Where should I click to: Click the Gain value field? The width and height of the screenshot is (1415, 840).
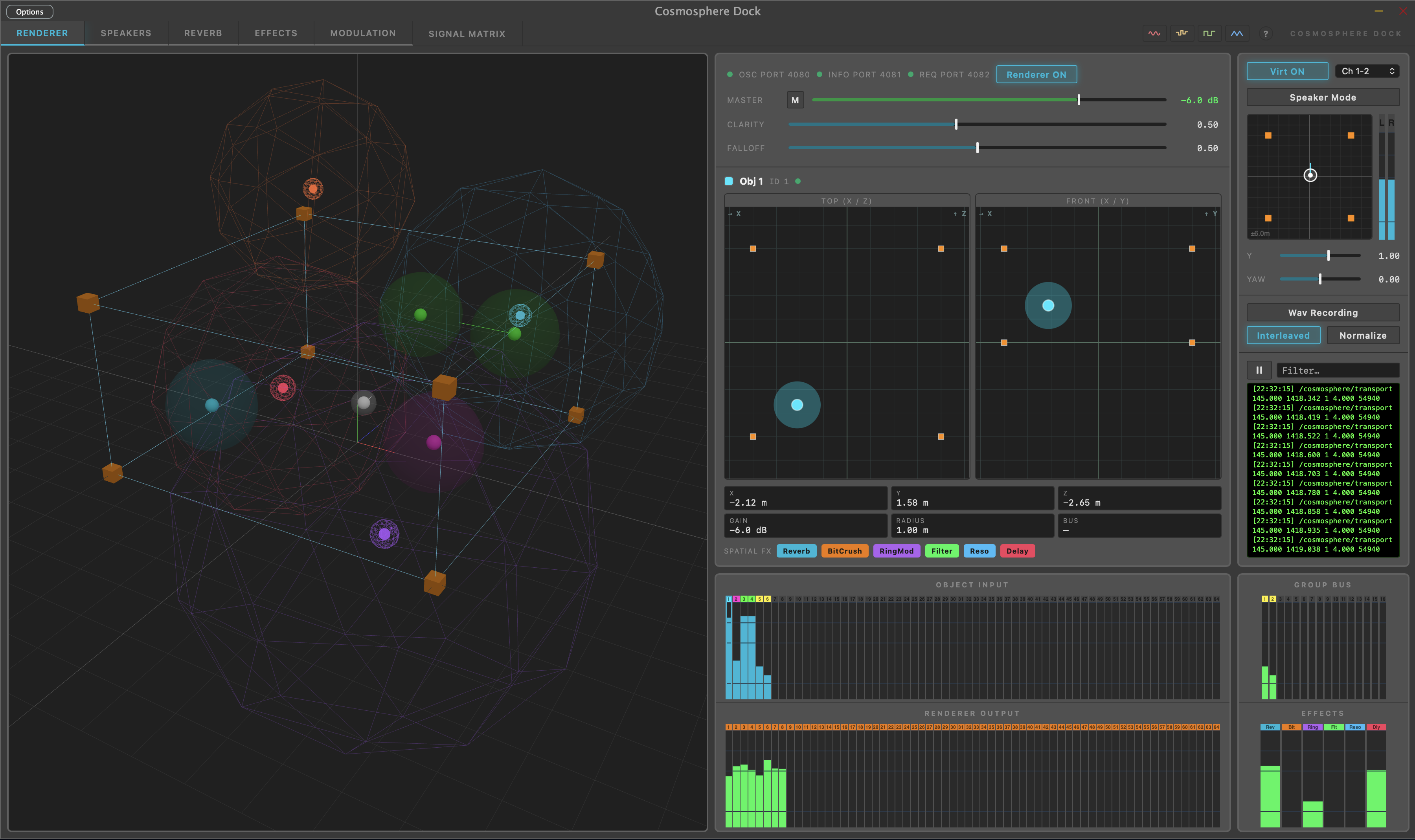click(805, 526)
